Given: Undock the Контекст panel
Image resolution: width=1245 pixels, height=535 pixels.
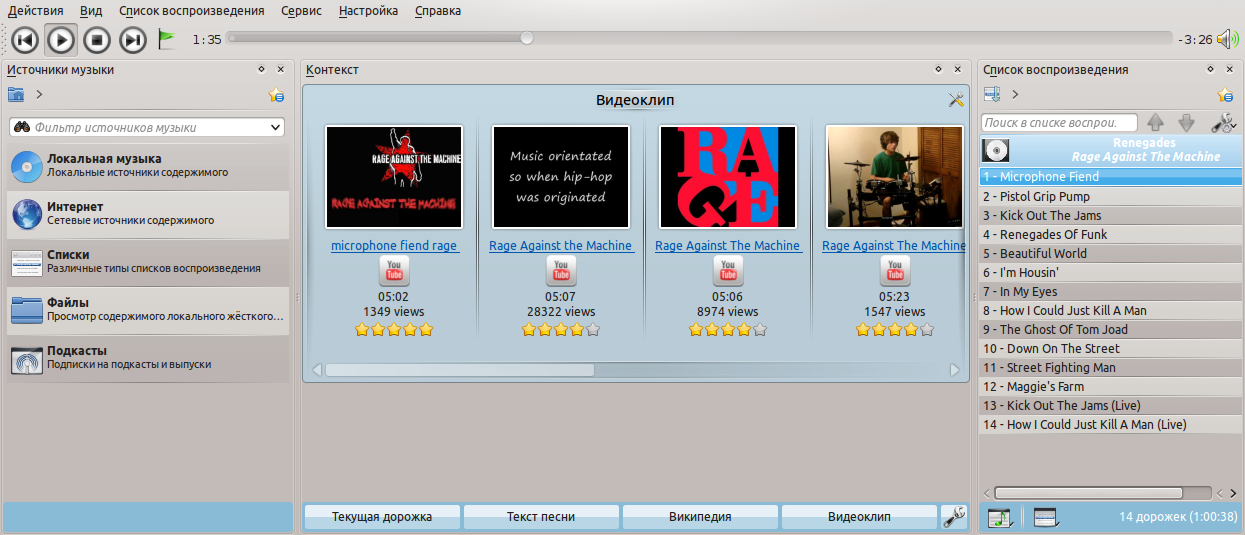Looking at the screenshot, I should tap(938, 69).
